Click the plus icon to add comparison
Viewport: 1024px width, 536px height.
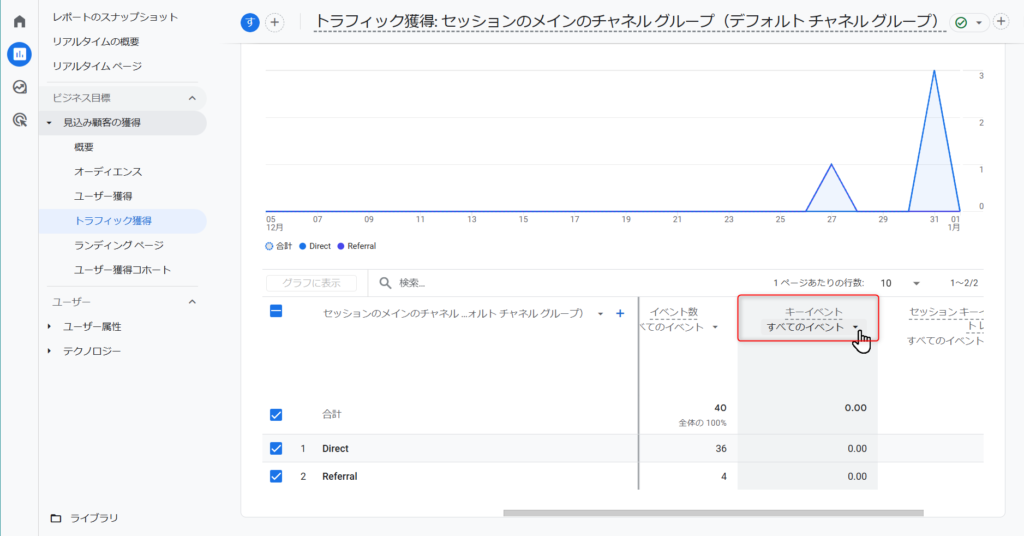(x=275, y=22)
